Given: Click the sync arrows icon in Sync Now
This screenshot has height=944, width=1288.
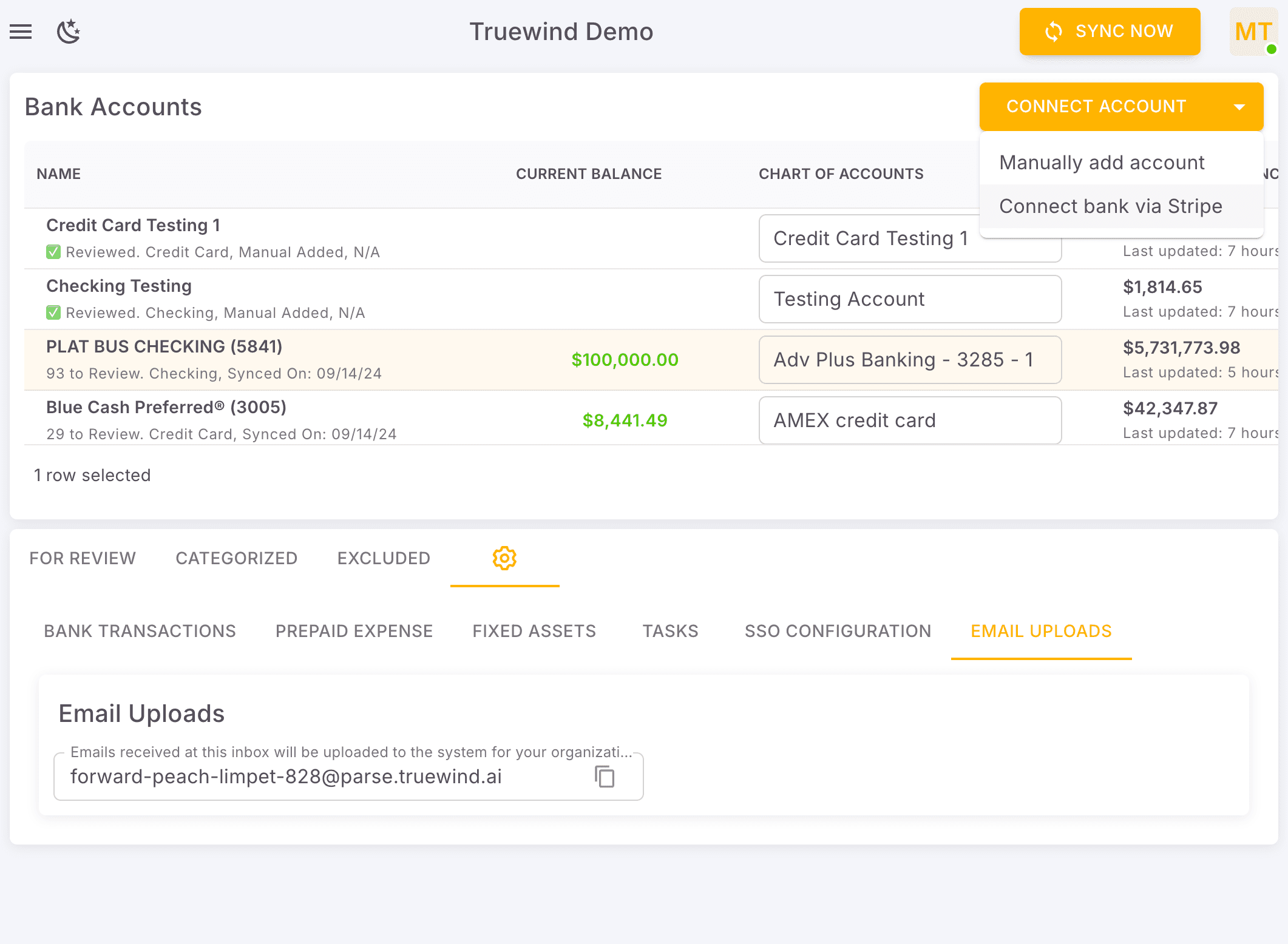Looking at the screenshot, I should [x=1054, y=32].
